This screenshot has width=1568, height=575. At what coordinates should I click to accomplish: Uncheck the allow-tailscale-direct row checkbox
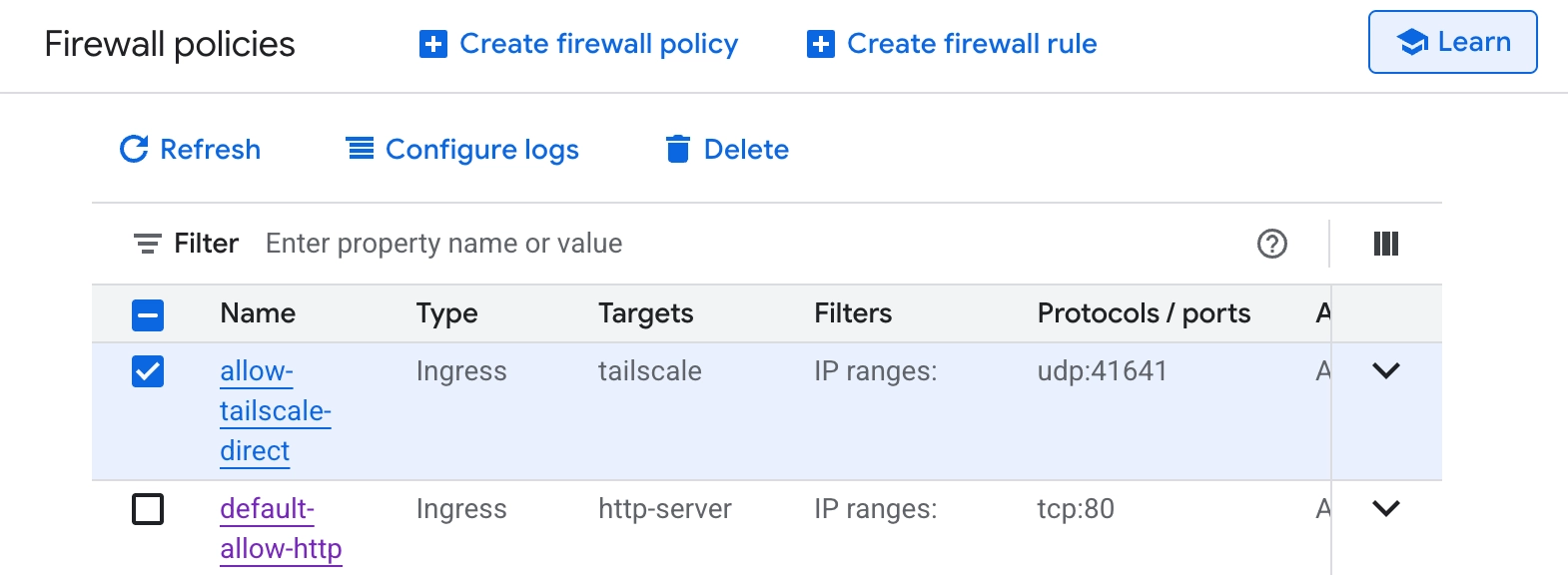148,371
